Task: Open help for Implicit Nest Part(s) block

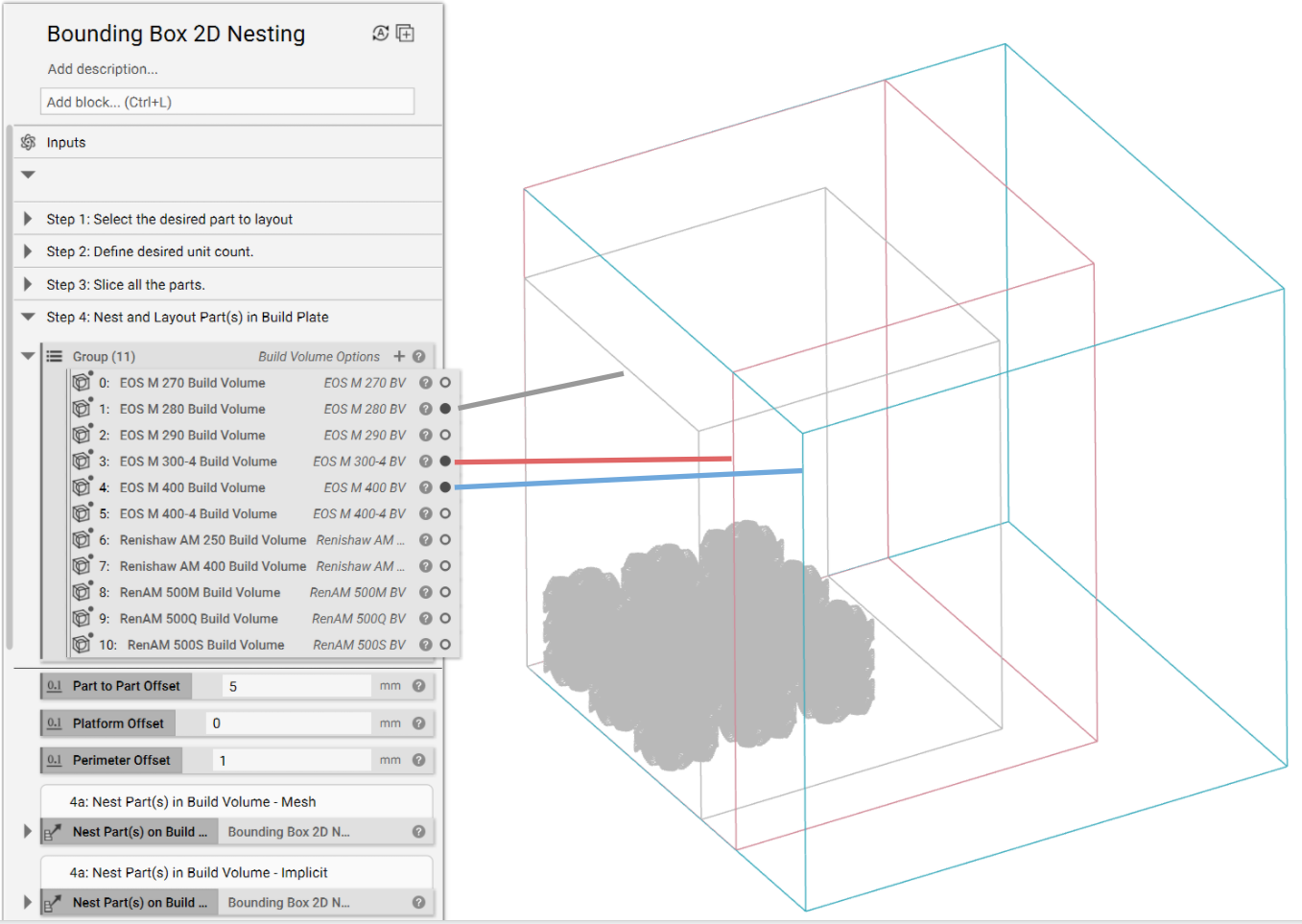Action: (419, 902)
